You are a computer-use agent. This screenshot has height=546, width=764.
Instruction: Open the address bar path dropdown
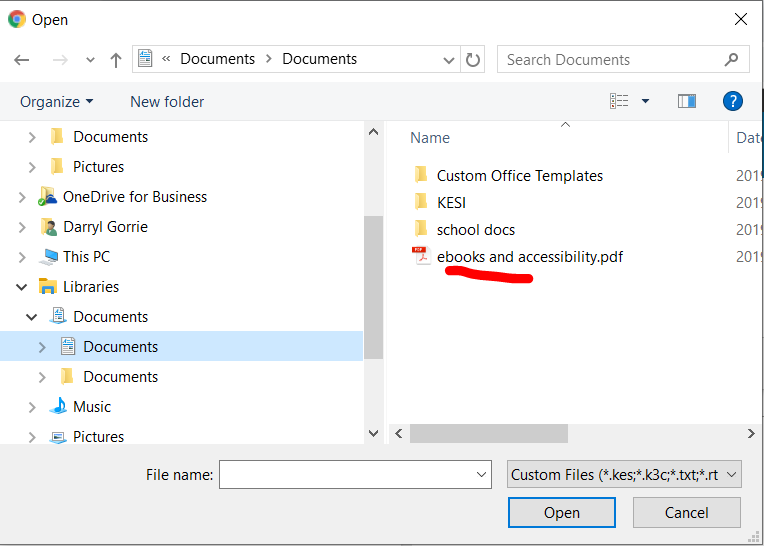(449, 60)
